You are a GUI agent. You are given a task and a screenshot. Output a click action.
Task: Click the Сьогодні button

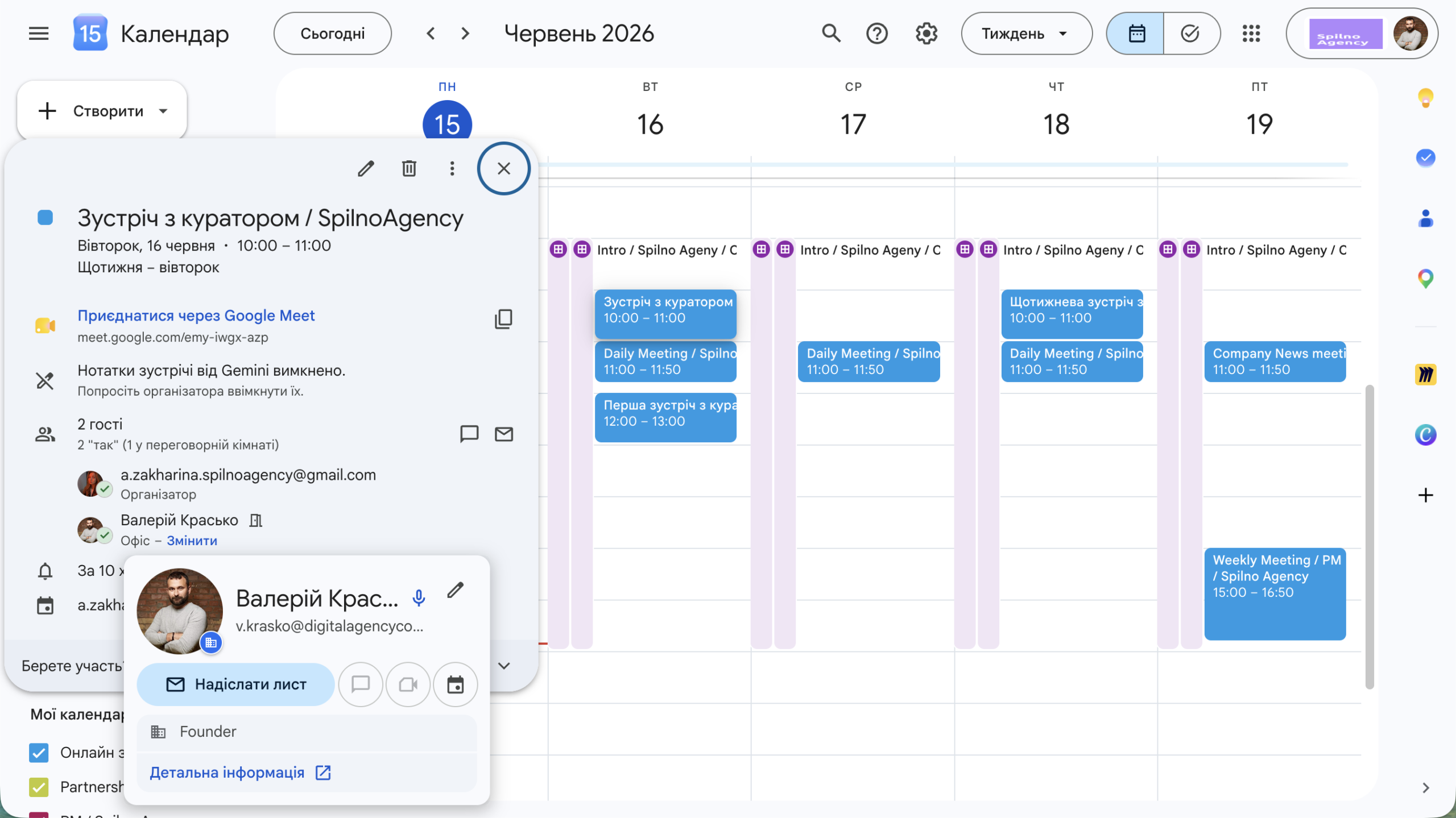point(333,34)
